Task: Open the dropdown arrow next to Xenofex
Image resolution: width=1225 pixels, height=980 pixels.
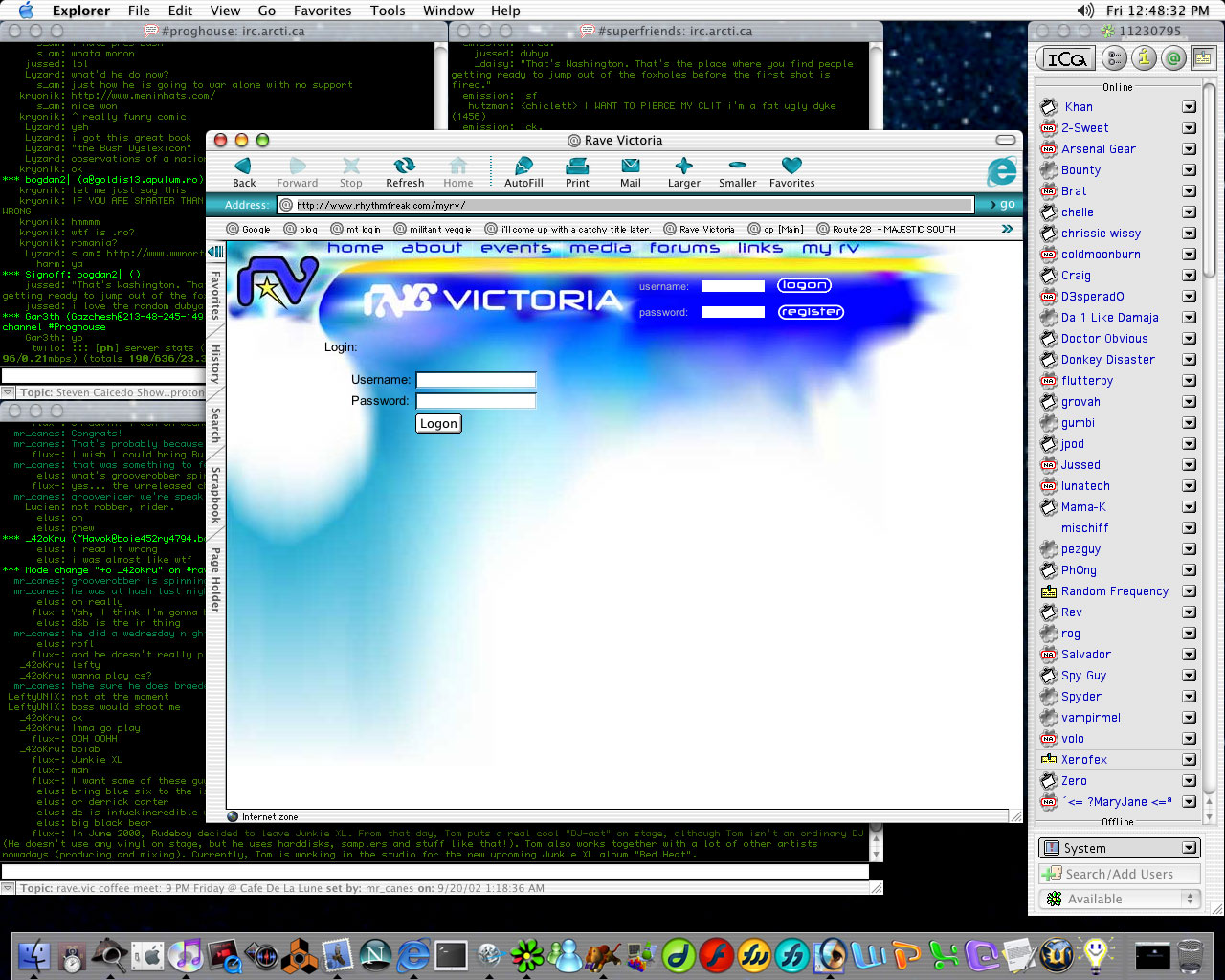Action: click(1189, 760)
